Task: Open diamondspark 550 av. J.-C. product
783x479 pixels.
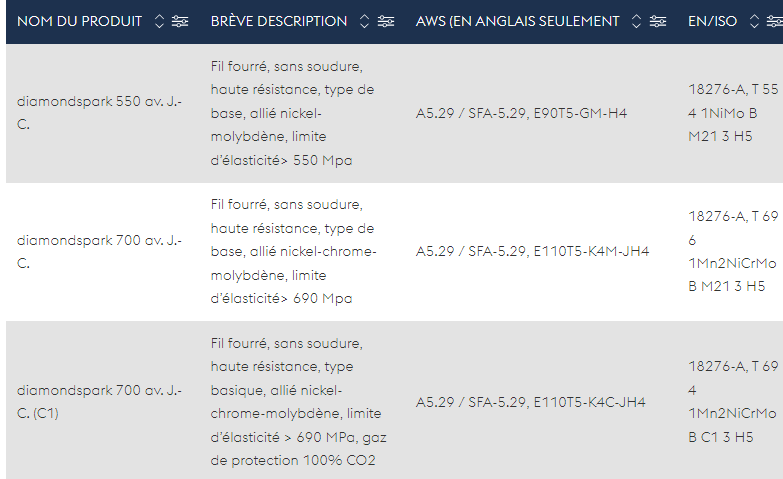Action: click(x=99, y=113)
